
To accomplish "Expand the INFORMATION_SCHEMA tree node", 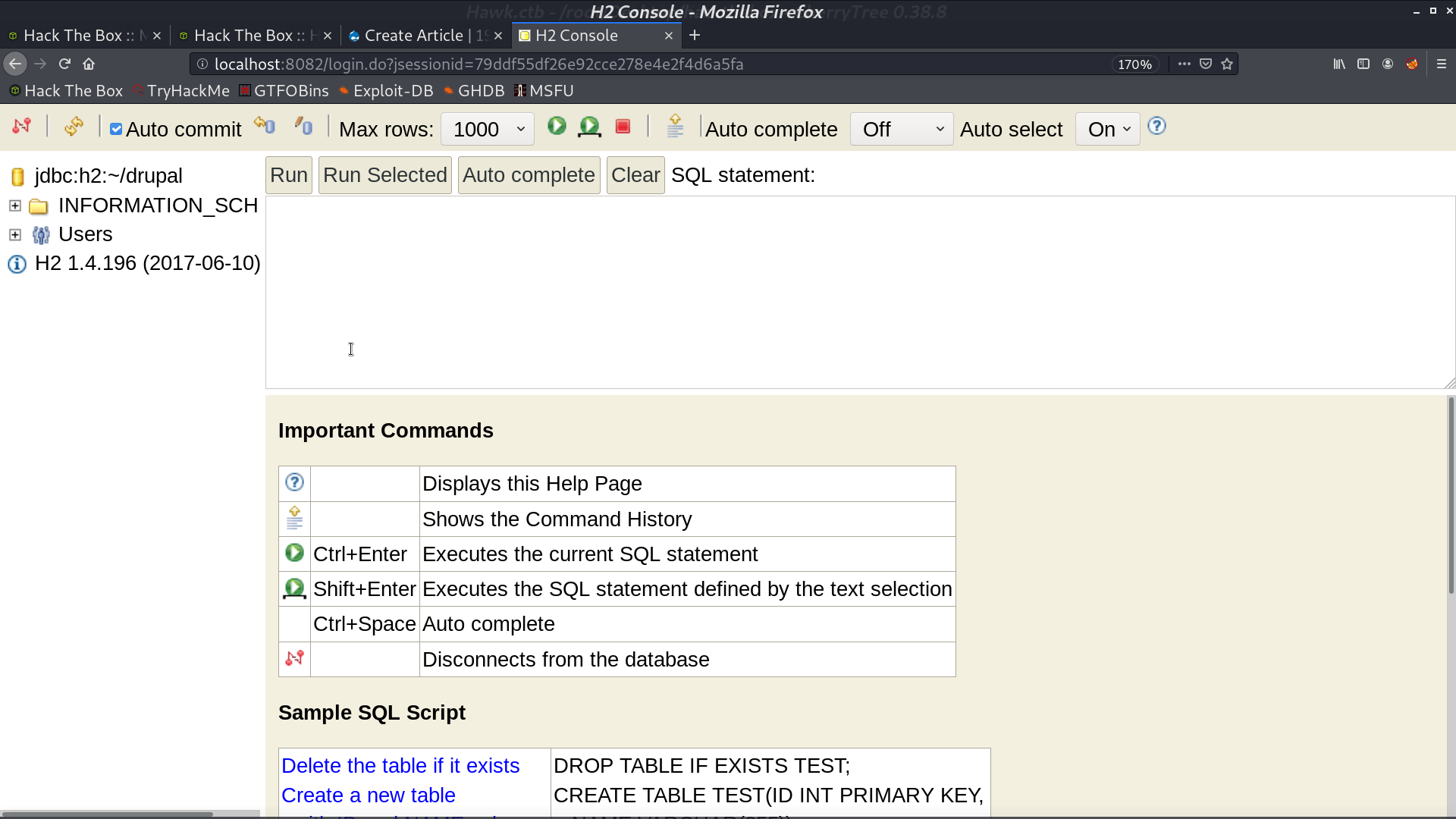I will tap(15, 206).
